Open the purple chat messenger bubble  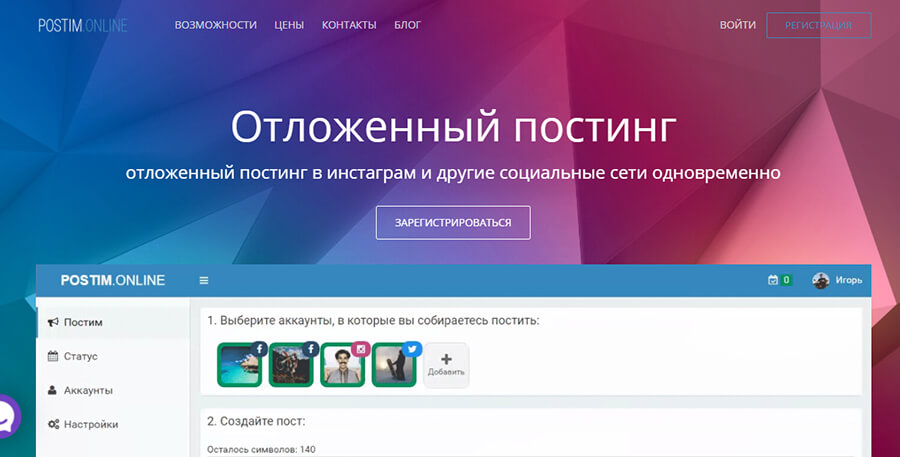(8, 416)
